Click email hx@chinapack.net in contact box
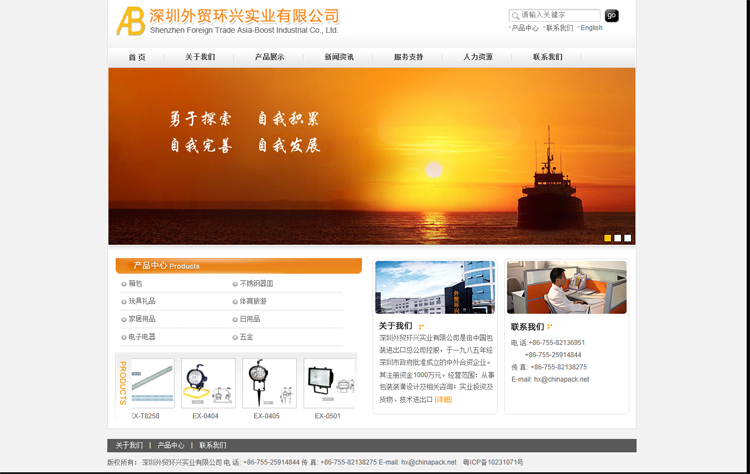Screen dimensions: 750x474 pyautogui.click(x=562, y=379)
